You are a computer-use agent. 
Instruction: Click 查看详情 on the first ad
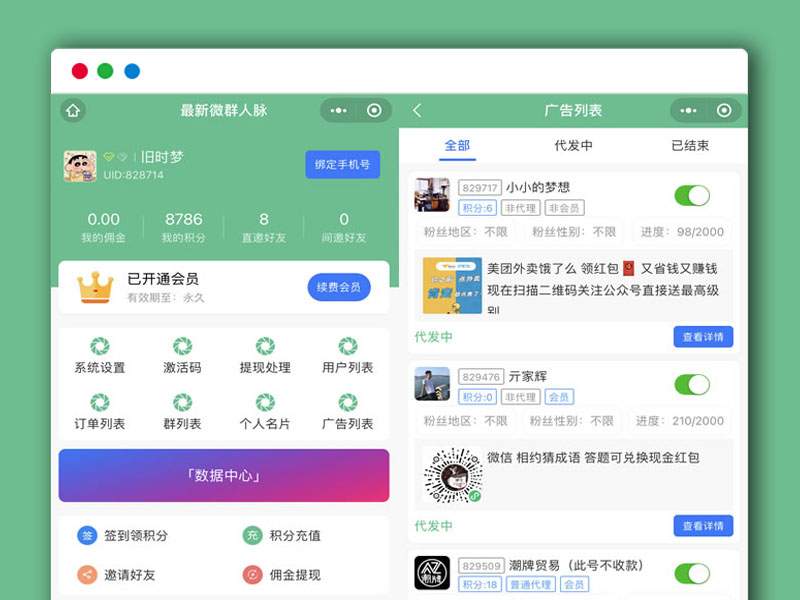[x=703, y=336]
